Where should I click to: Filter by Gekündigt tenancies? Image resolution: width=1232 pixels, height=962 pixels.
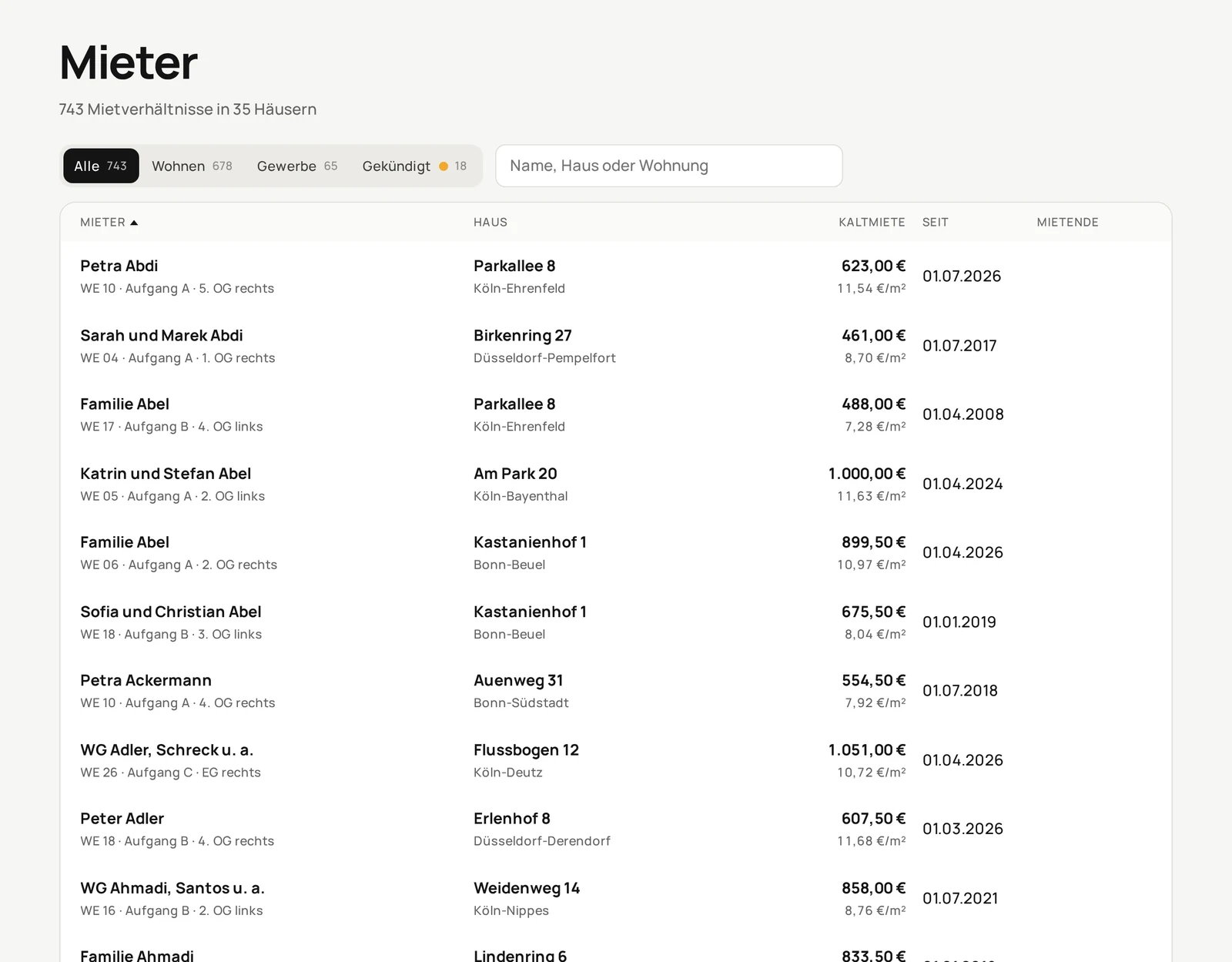coord(414,166)
